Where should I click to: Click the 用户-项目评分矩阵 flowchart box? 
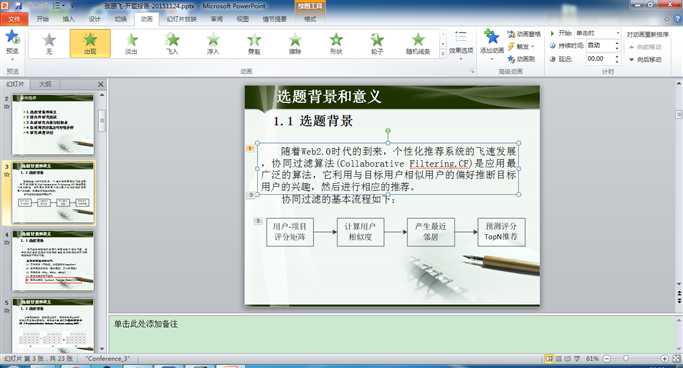pos(290,232)
